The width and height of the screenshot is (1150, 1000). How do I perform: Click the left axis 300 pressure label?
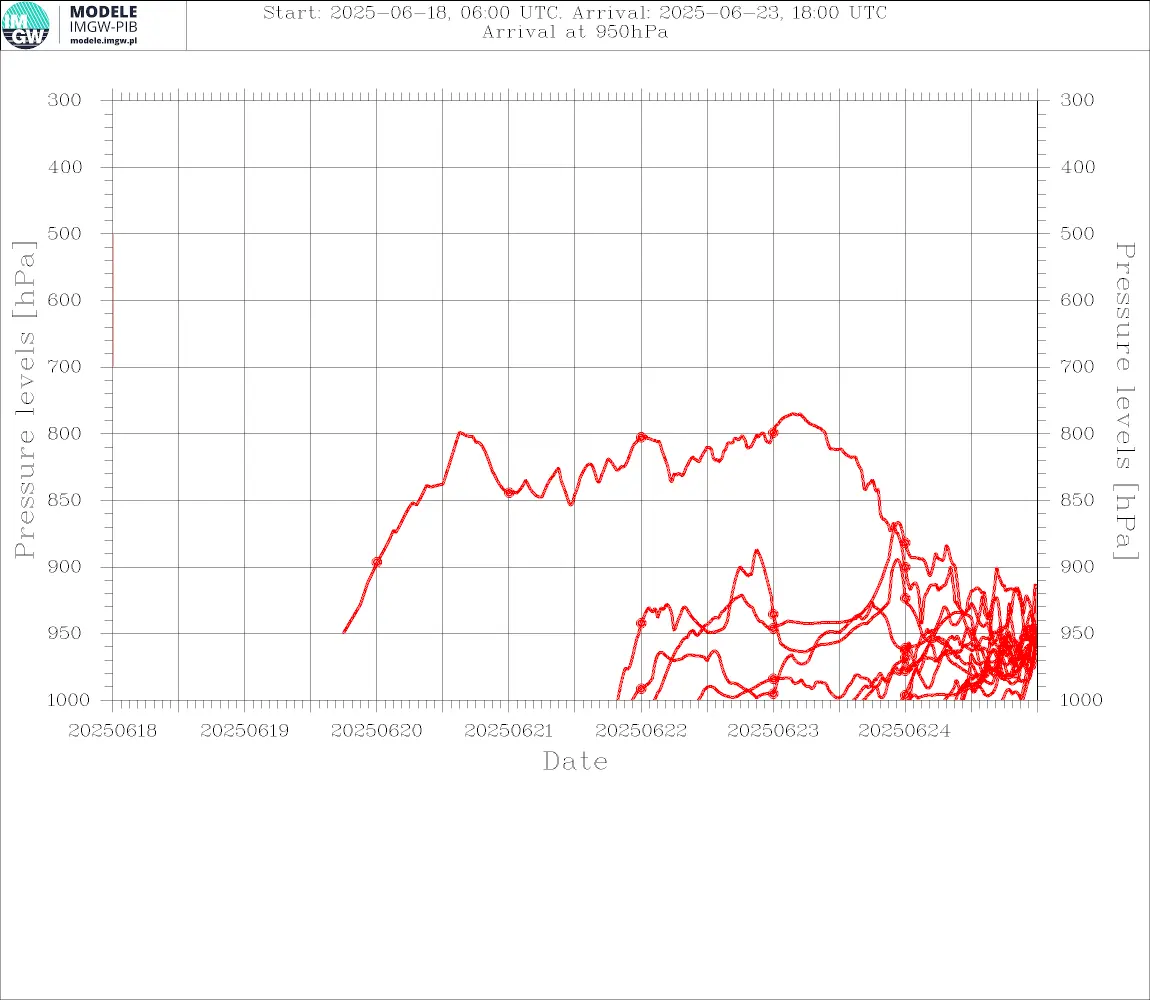point(65,100)
